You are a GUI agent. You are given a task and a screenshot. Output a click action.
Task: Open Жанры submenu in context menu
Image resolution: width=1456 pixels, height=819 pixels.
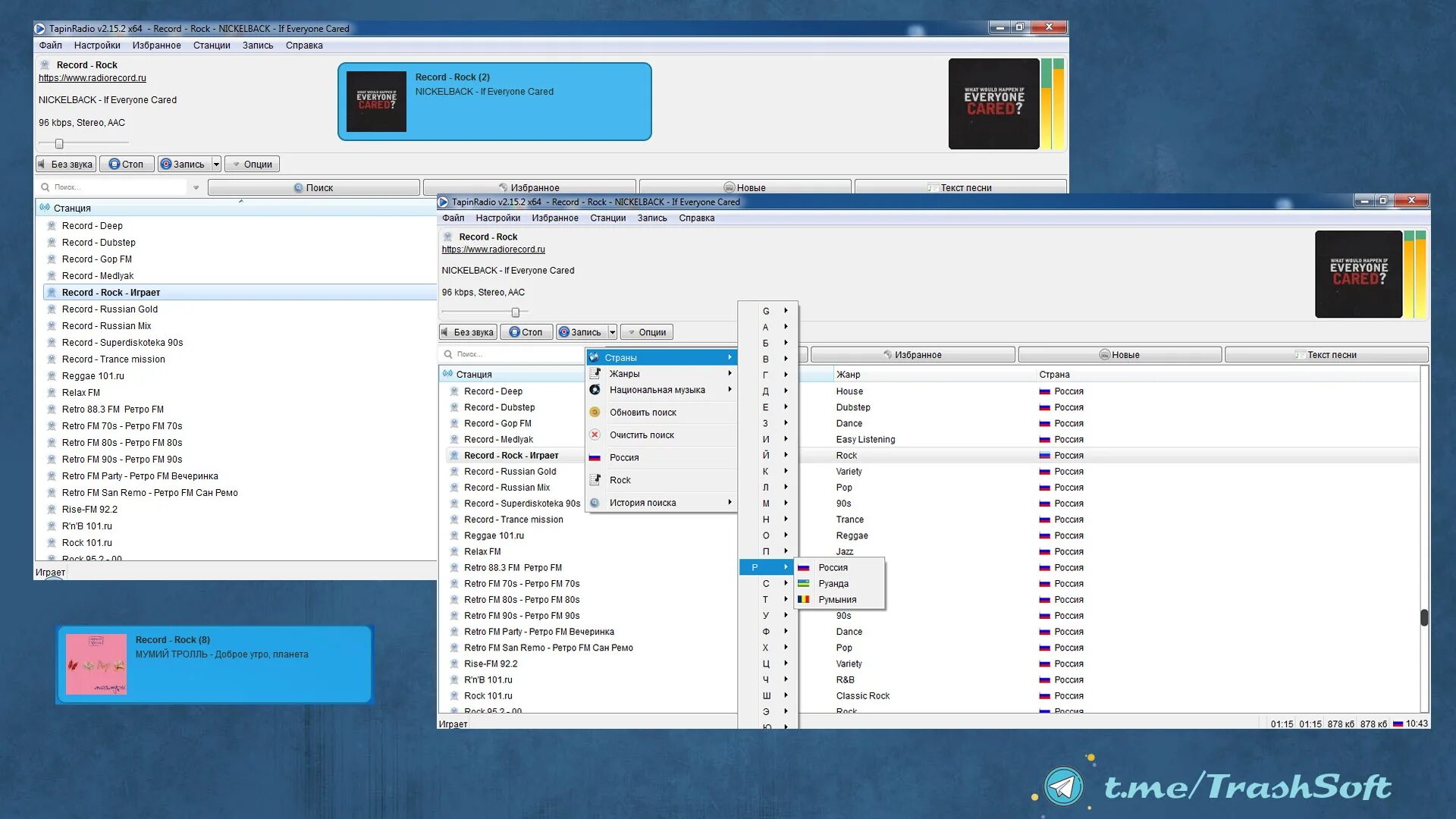pos(661,373)
